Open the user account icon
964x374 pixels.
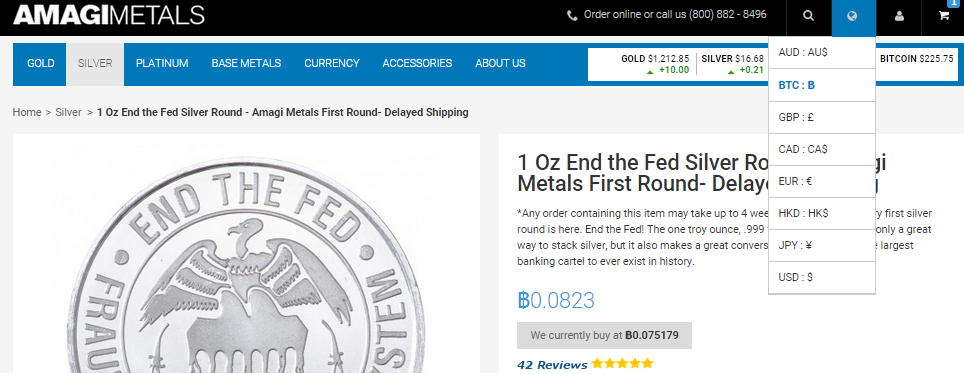pos(899,16)
